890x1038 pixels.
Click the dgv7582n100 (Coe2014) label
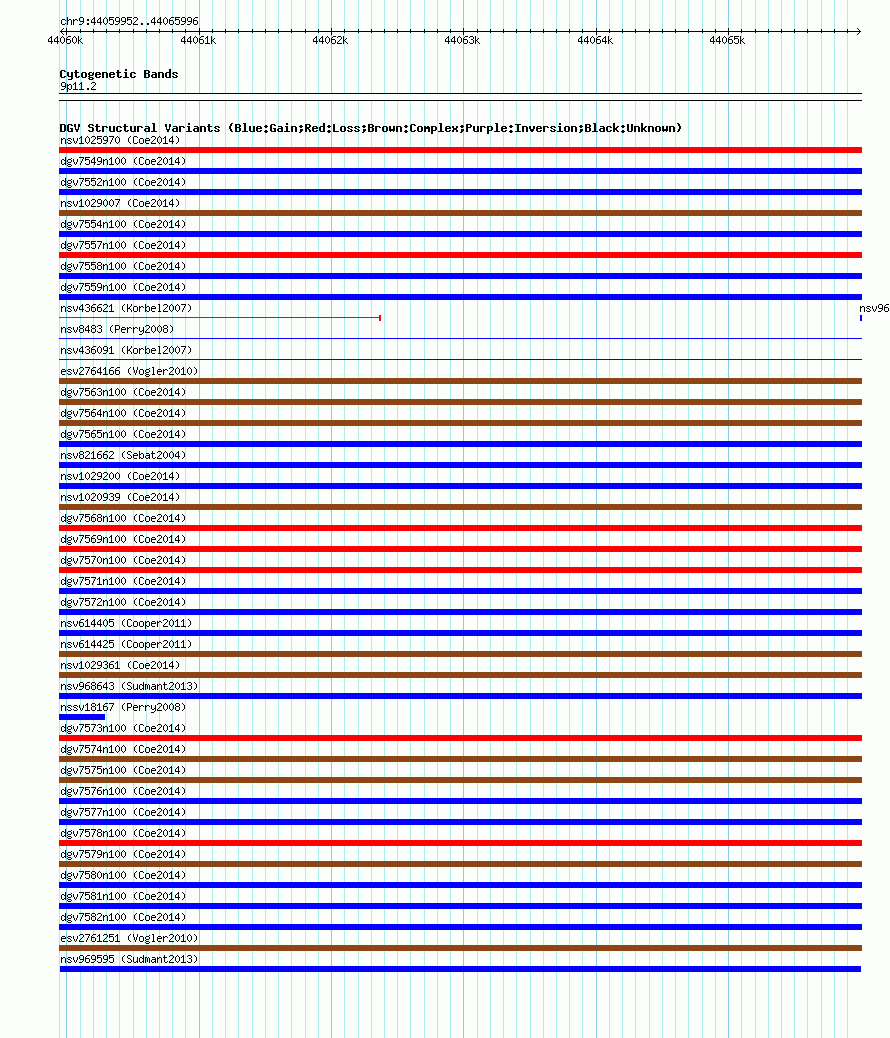pyautogui.click(x=123, y=918)
